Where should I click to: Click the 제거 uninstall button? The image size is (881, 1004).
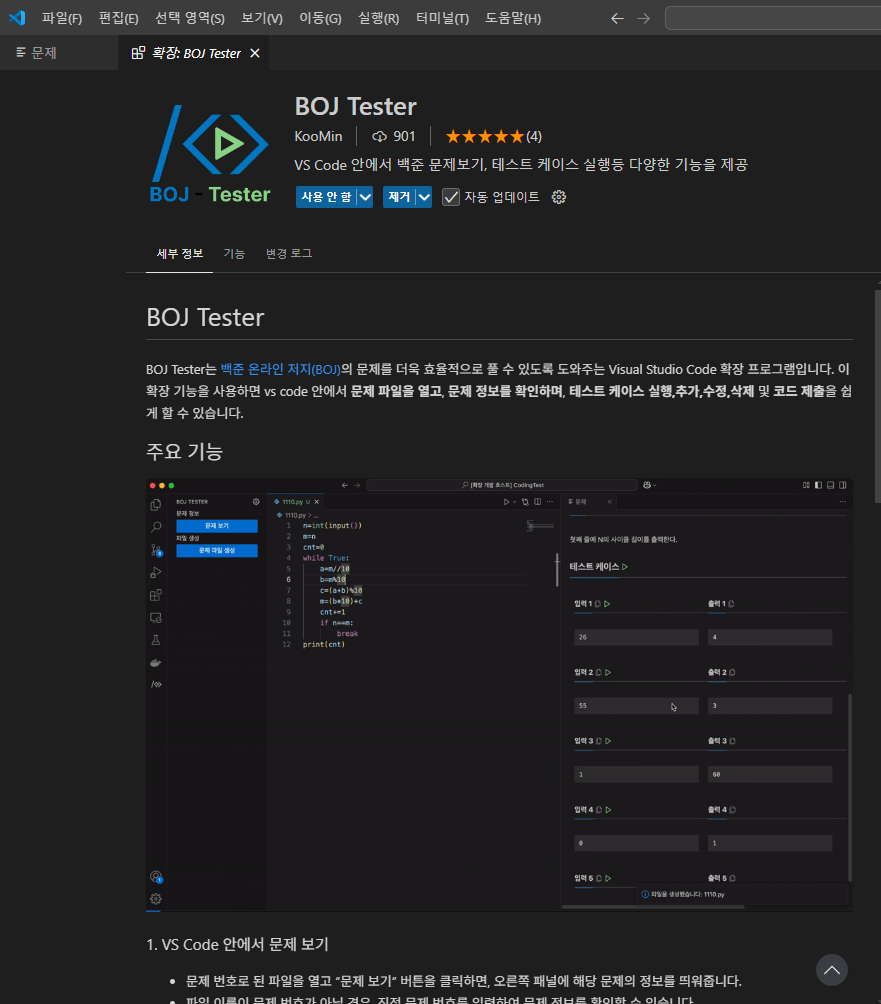399,197
